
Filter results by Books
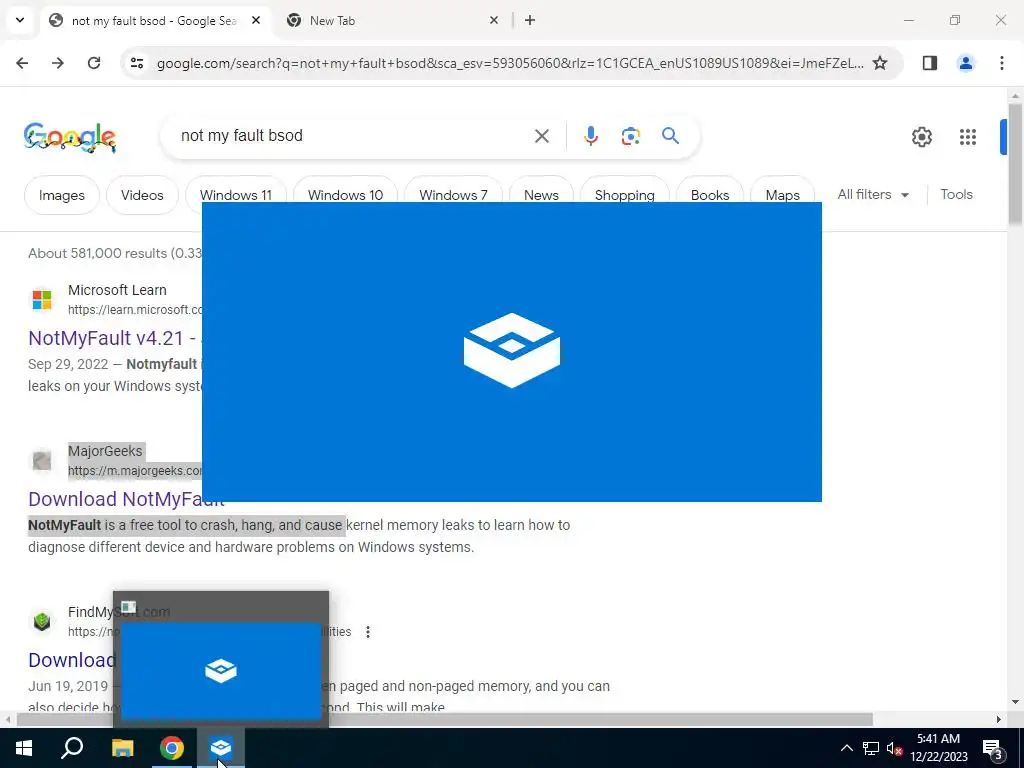click(x=710, y=189)
